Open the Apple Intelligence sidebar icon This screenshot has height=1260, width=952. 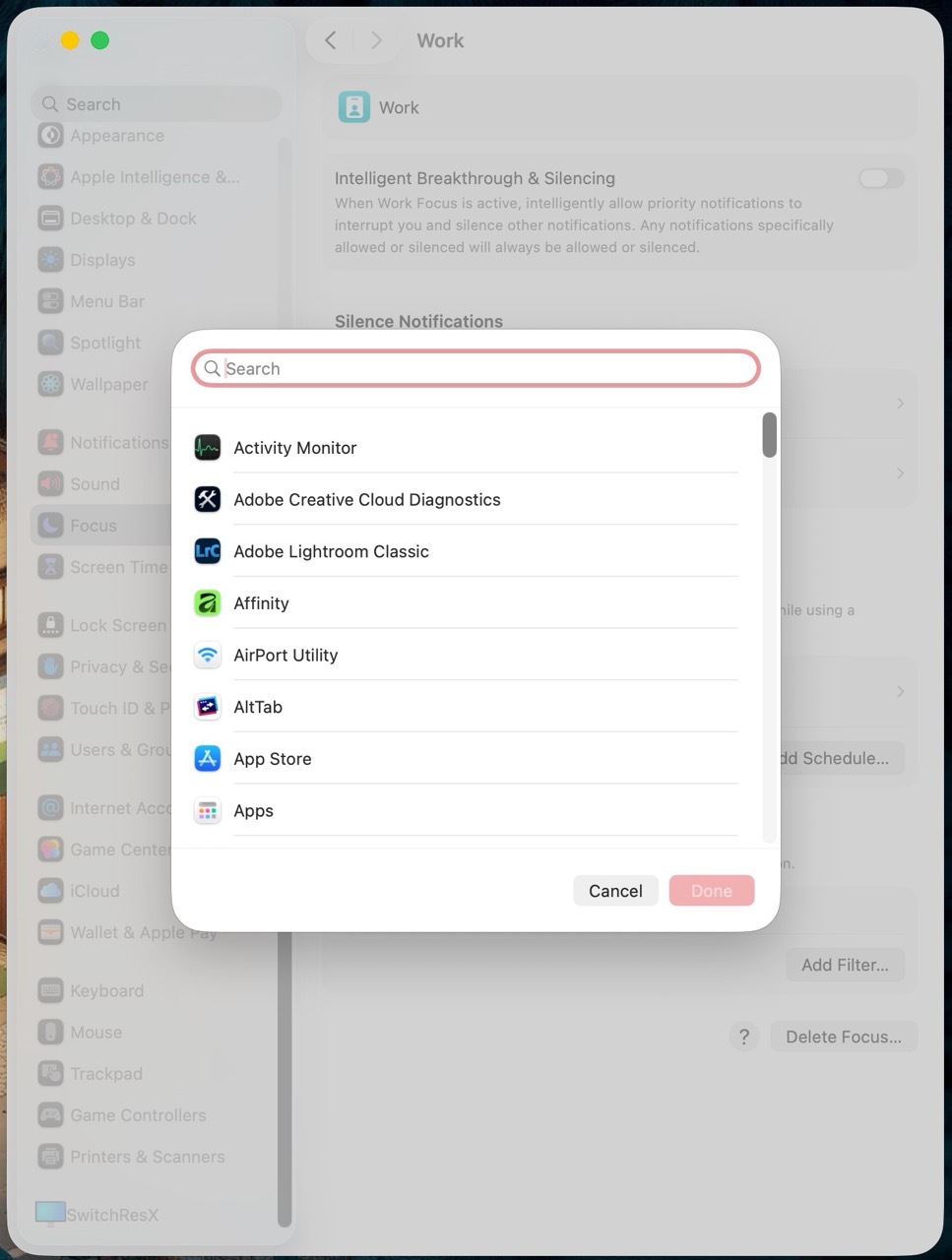click(50, 177)
